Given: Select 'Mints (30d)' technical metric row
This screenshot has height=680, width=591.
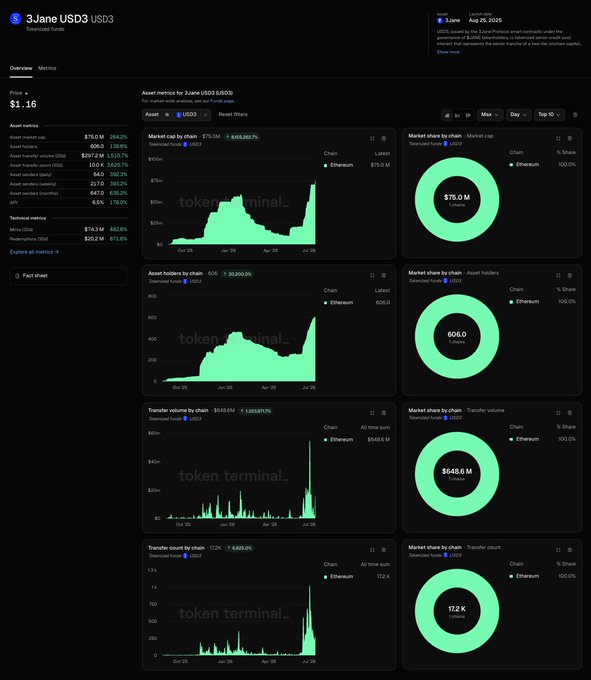Looking at the screenshot, I should tap(69, 229).
